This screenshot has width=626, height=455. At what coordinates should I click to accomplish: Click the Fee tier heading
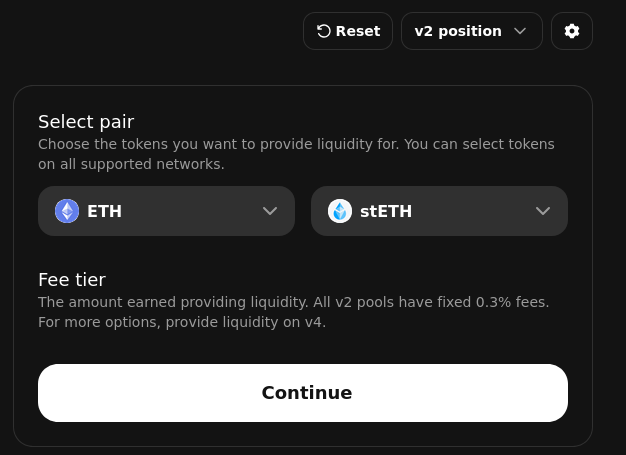(72, 279)
